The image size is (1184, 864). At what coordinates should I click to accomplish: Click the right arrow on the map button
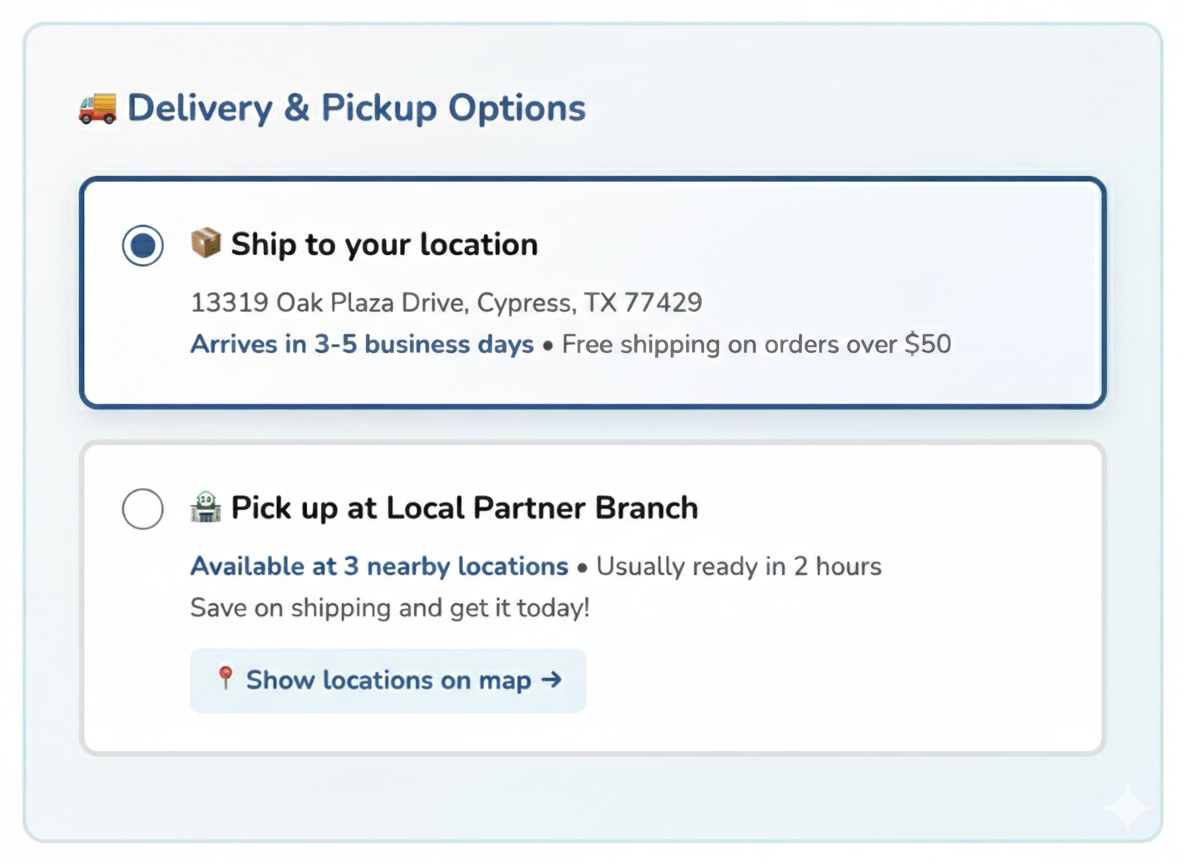(551, 680)
